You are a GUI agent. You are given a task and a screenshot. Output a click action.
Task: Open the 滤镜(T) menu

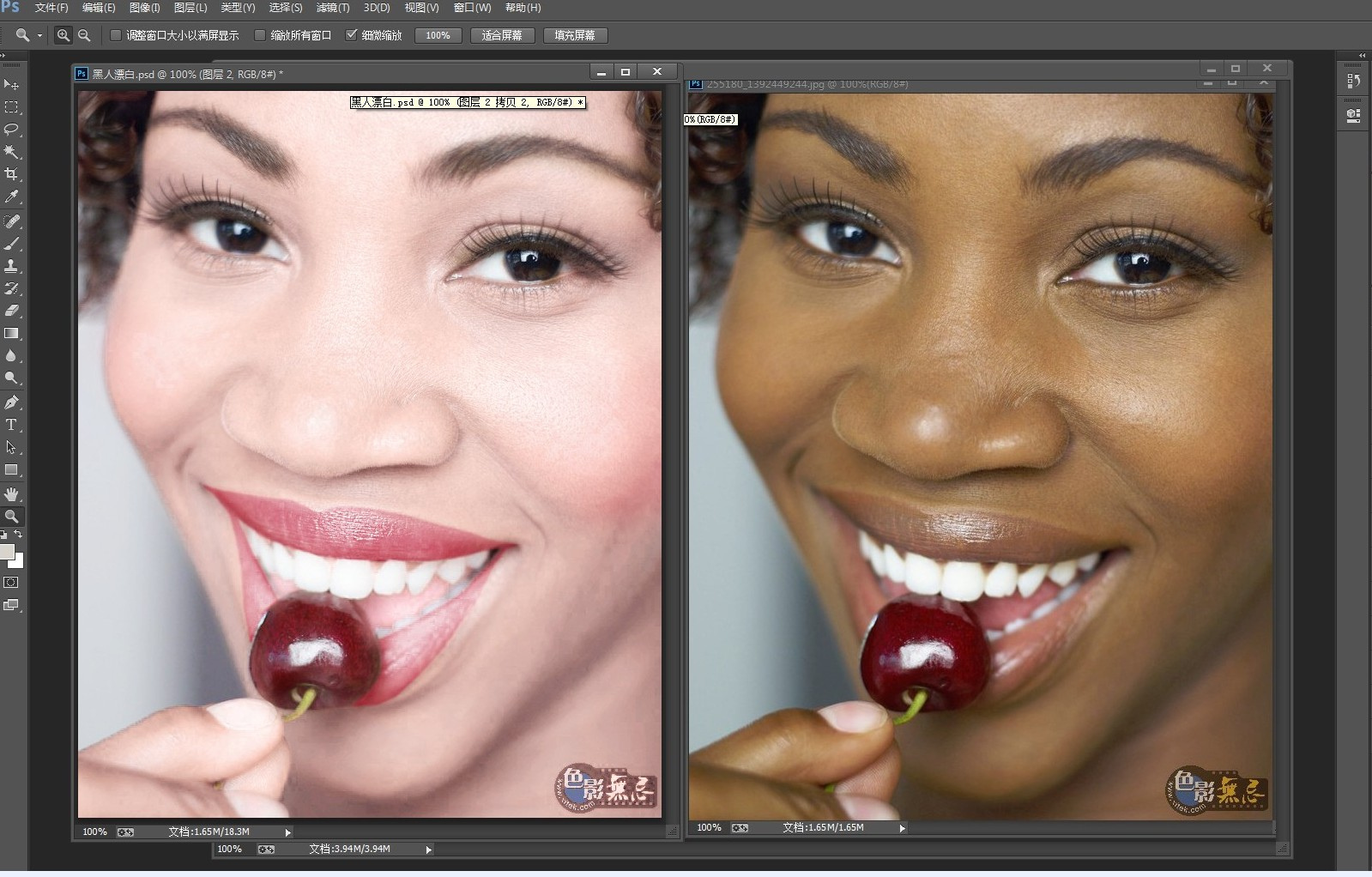click(x=333, y=8)
